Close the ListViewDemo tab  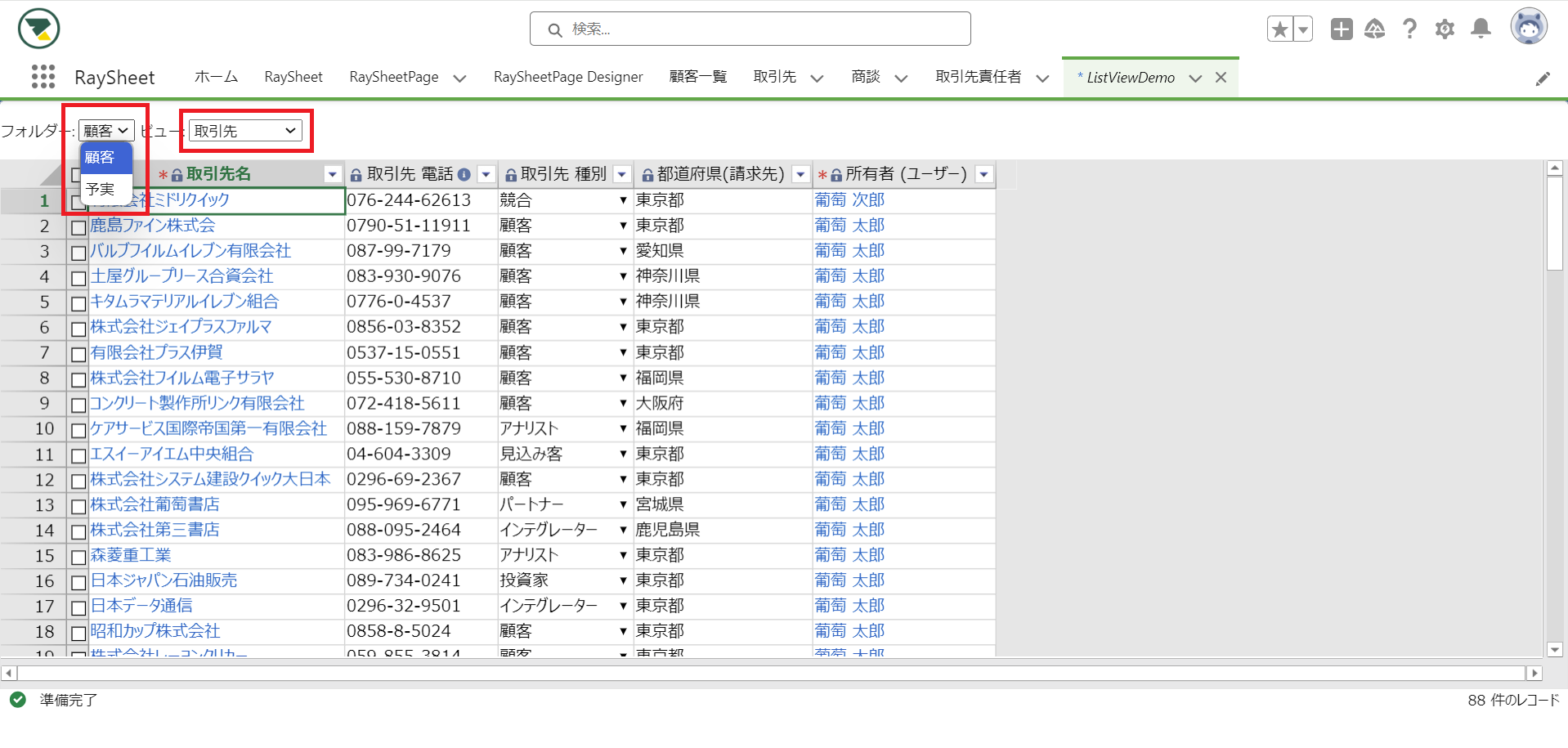coord(1221,78)
